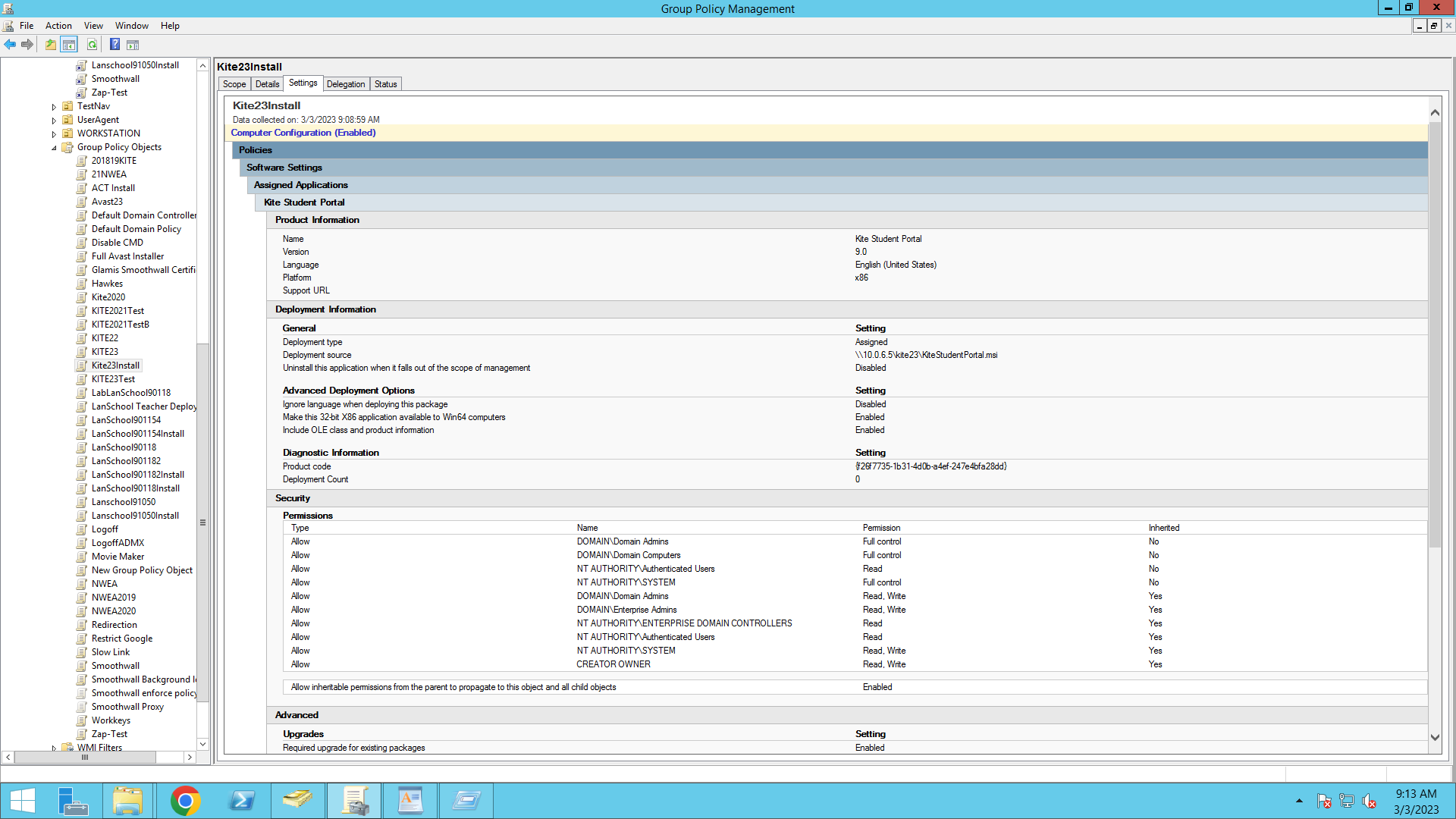
Task: Click the Computer Configuration (Enabled) link
Action: [303, 133]
